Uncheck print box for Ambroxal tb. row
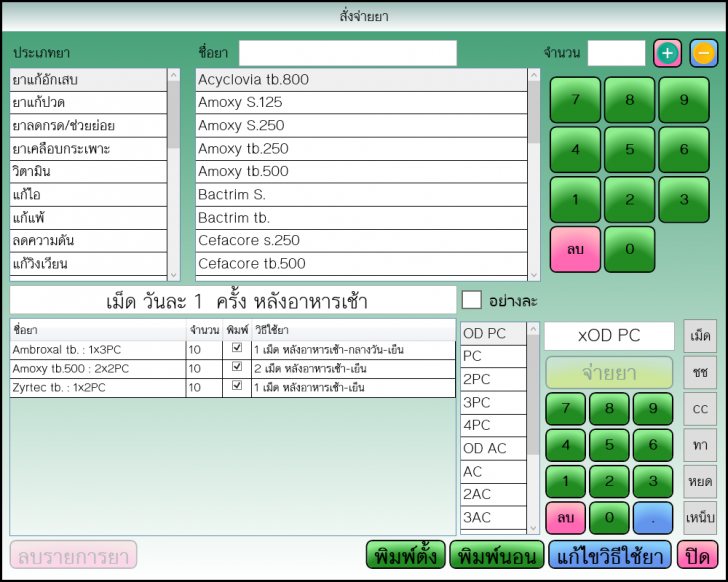728x582 pixels. pyautogui.click(x=237, y=347)
